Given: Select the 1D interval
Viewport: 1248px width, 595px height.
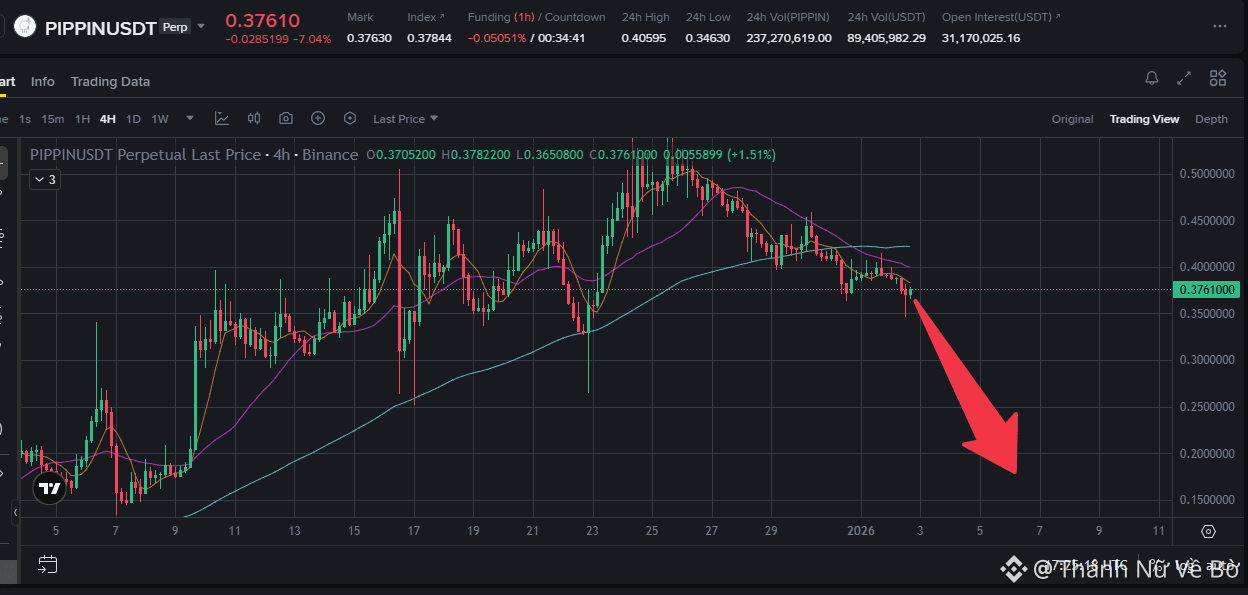Looking at the screenshot, I should click(x=133, y=119).
